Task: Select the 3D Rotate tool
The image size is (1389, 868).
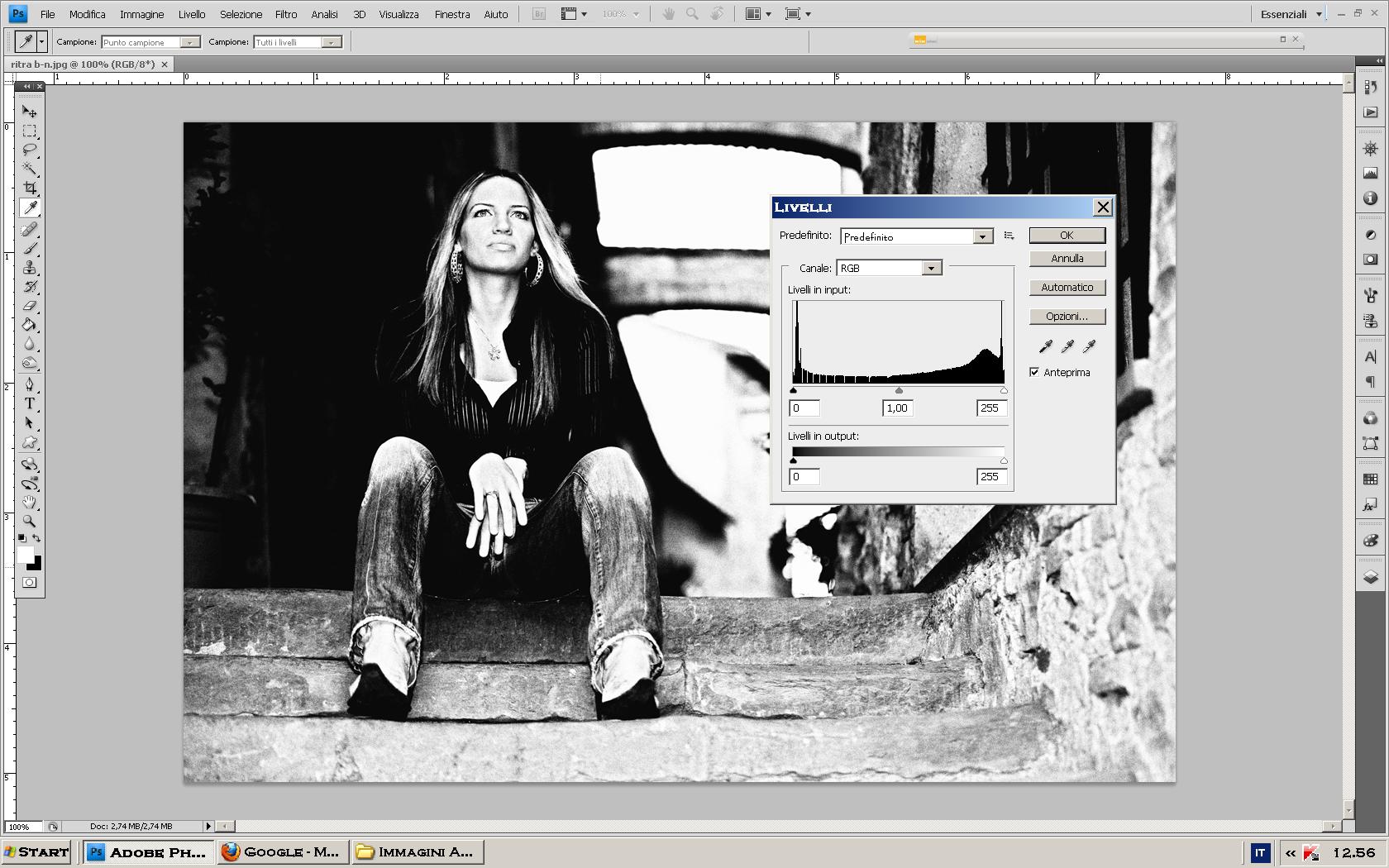Action: (x=30, y=464)
